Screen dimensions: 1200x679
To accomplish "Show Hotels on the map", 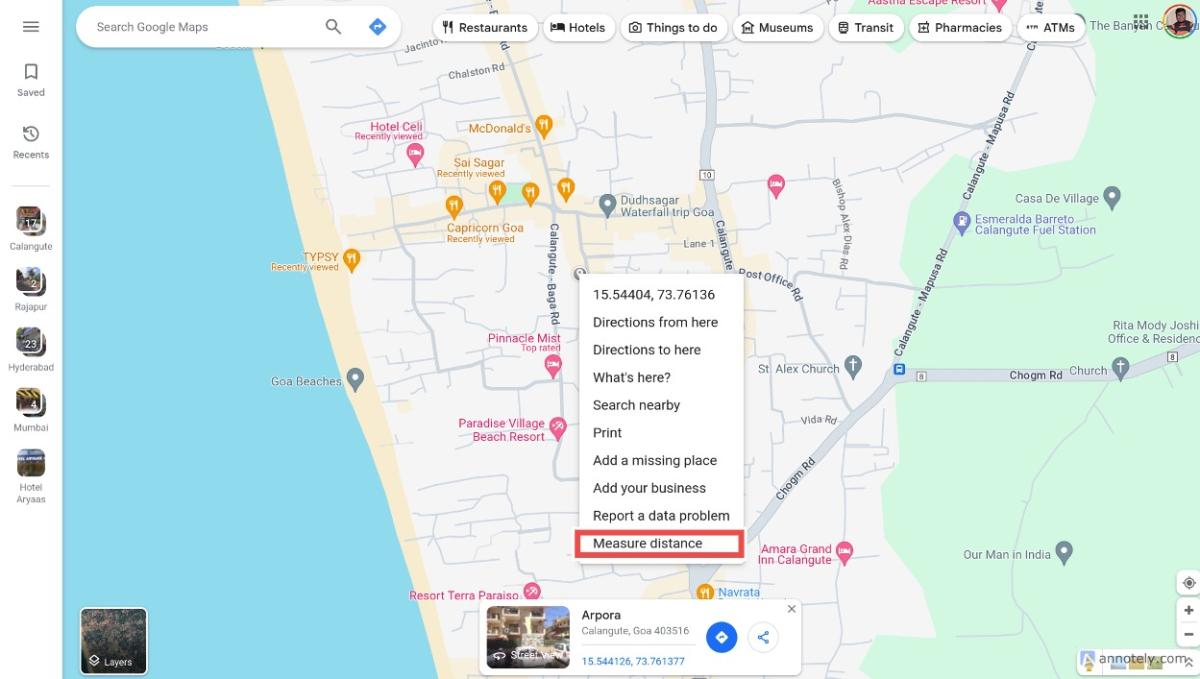I will [x=579, y=27].
